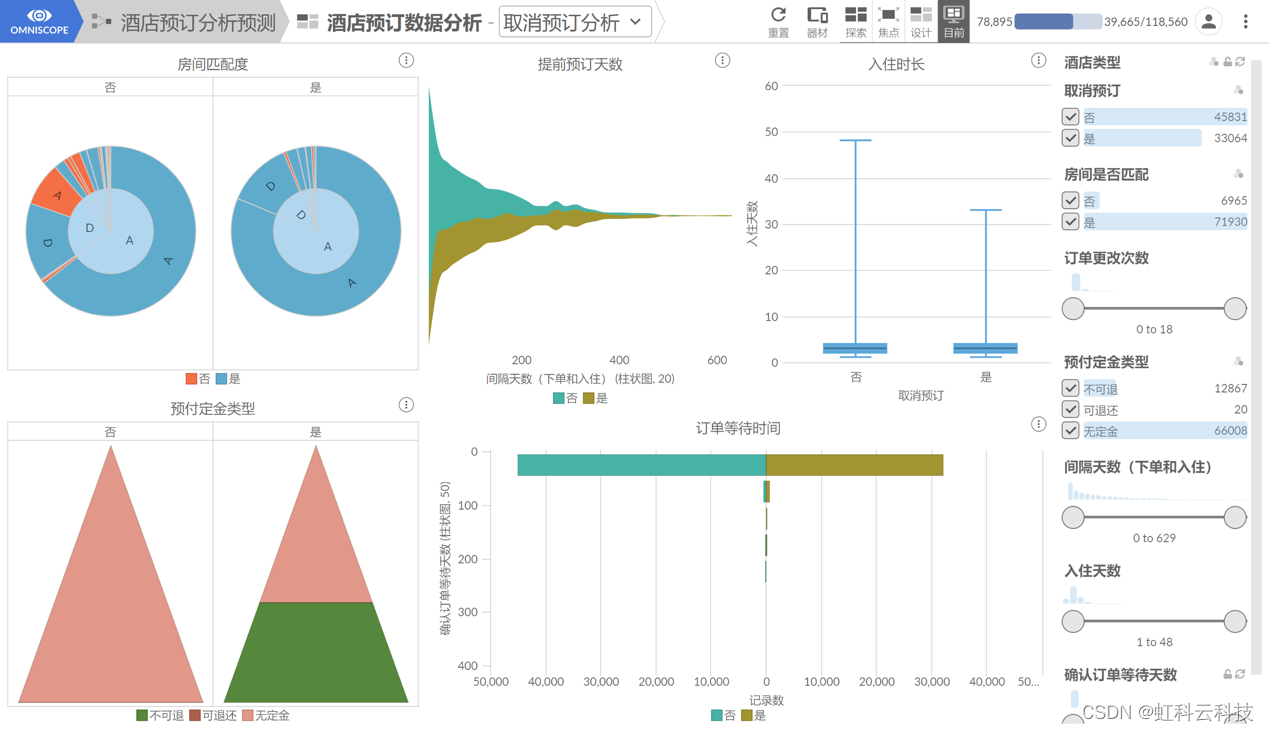
Task: Click the 订单更改次数 slider left handle
Action: coord(1073,308)
